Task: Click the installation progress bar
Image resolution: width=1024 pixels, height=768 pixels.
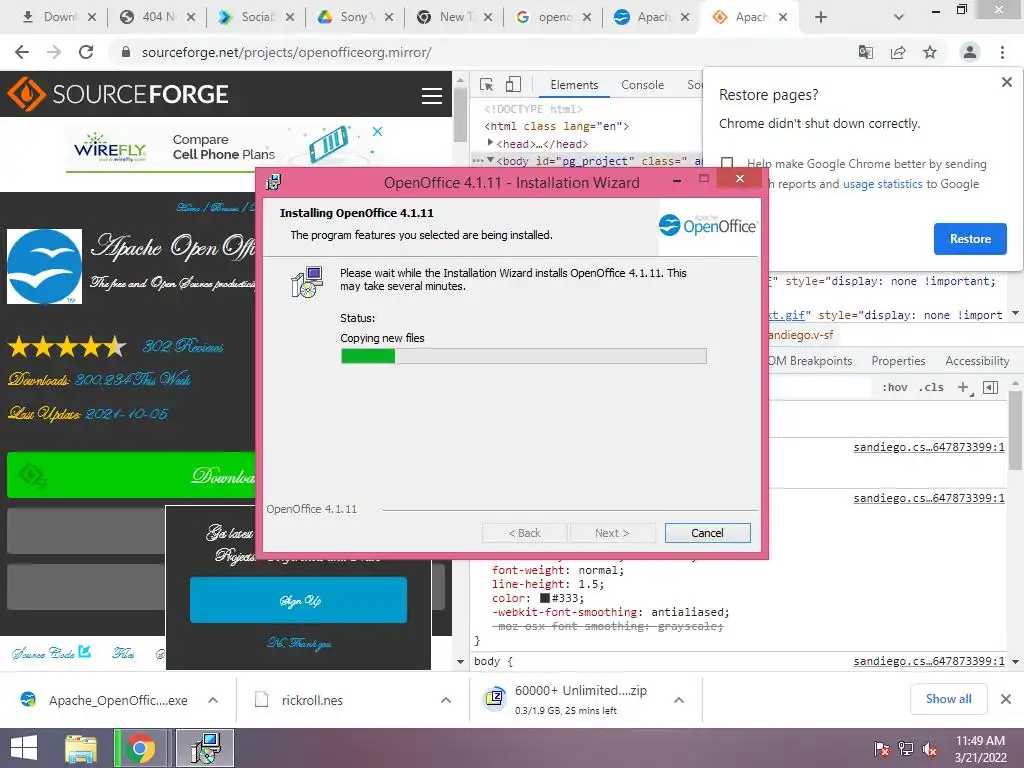Action: tap(523, 356)
